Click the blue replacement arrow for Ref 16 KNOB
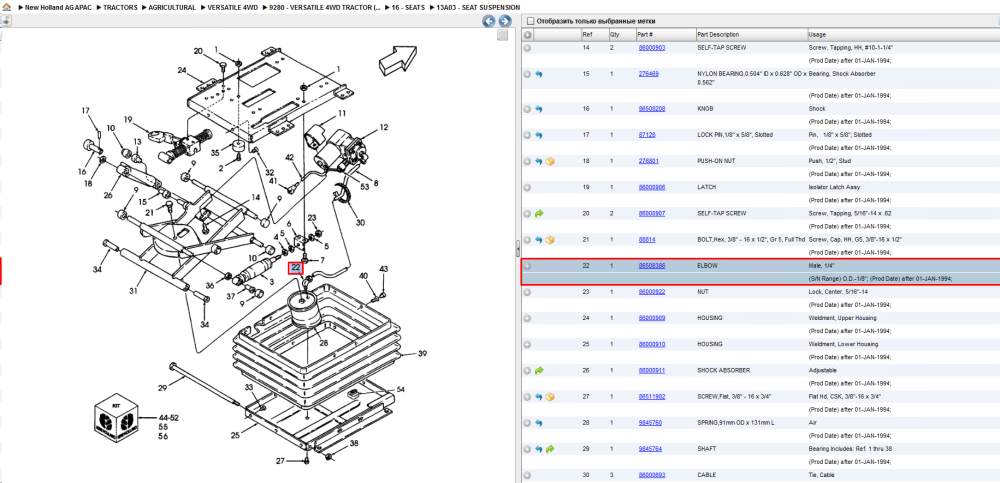1000x483 pixels. point(538,109)
